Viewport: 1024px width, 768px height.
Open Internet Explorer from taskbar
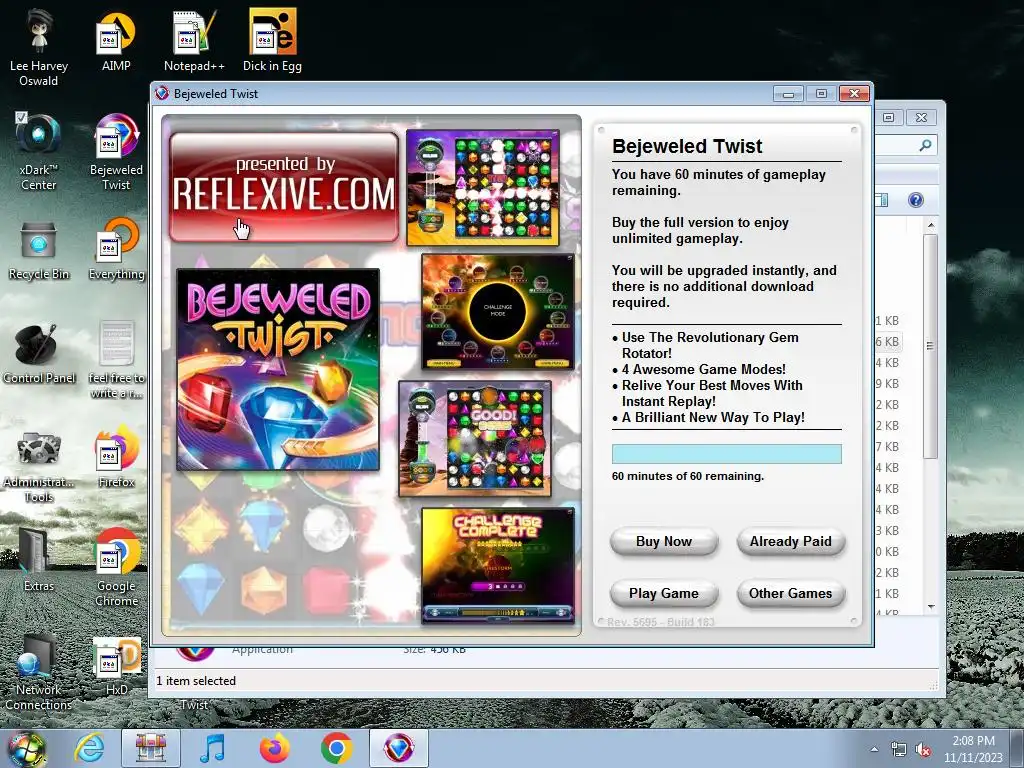(x=89, y=748)
